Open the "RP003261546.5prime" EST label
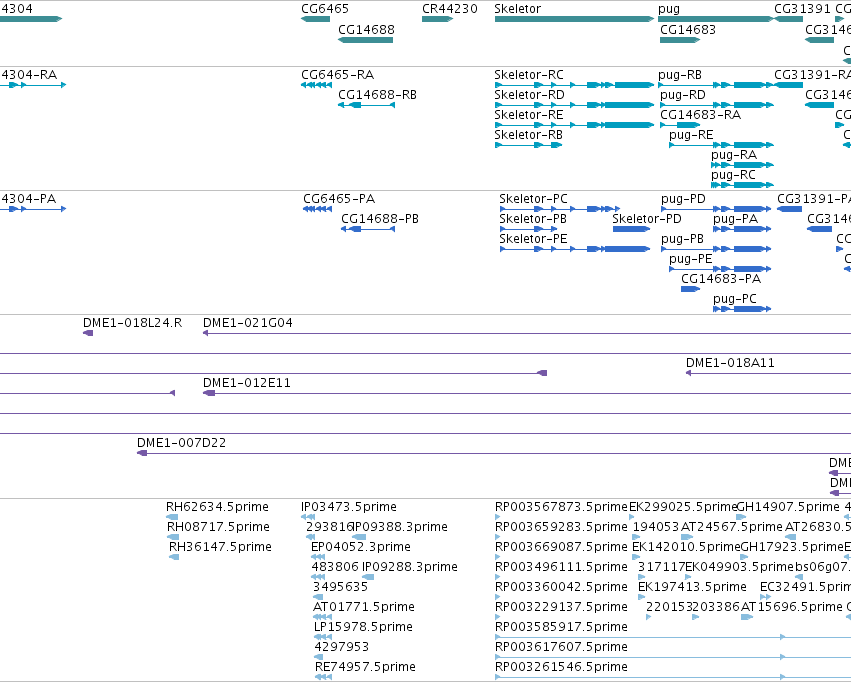This screenshot has width=851, height=682. (x=561, y=667)
